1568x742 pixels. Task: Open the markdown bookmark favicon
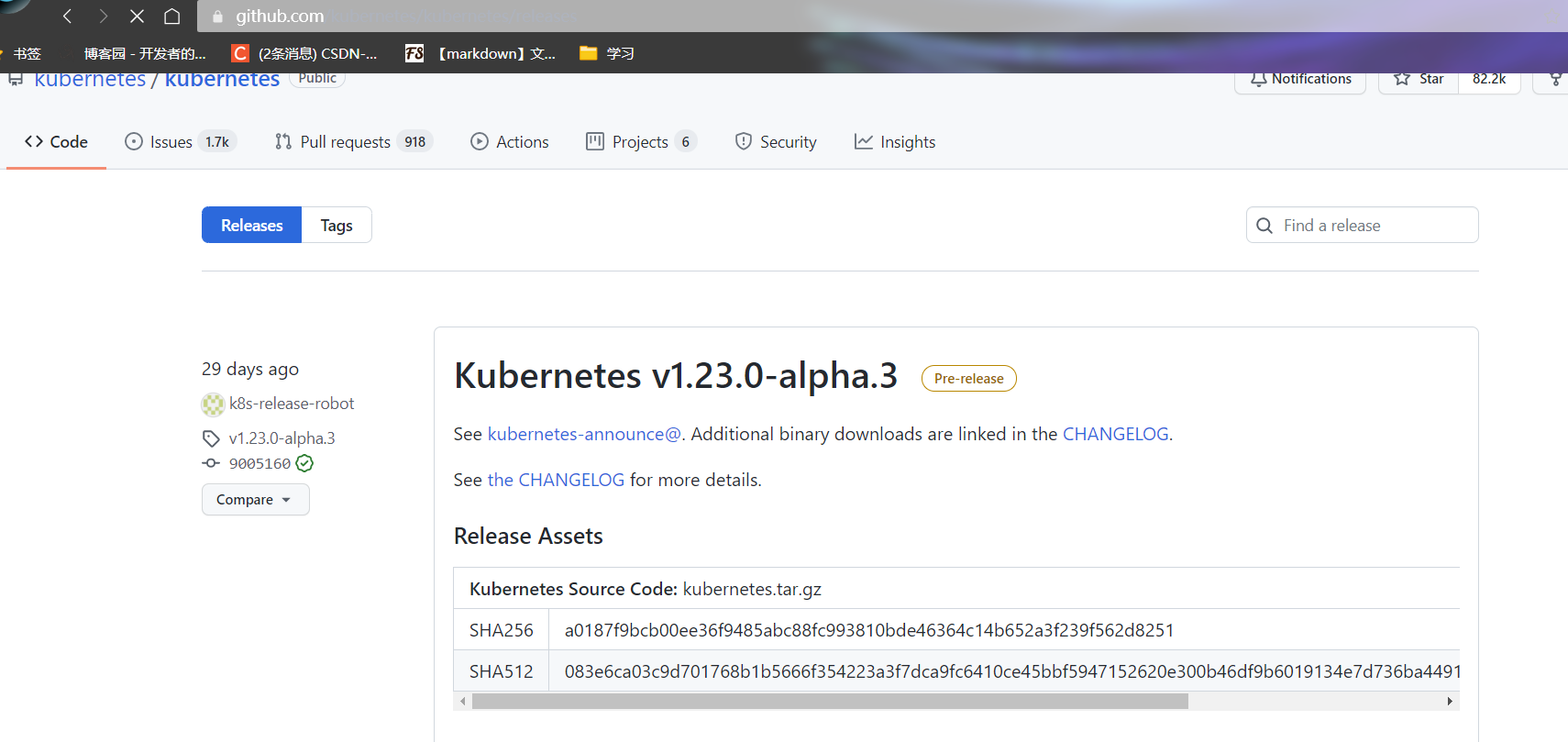click(414, 53)
